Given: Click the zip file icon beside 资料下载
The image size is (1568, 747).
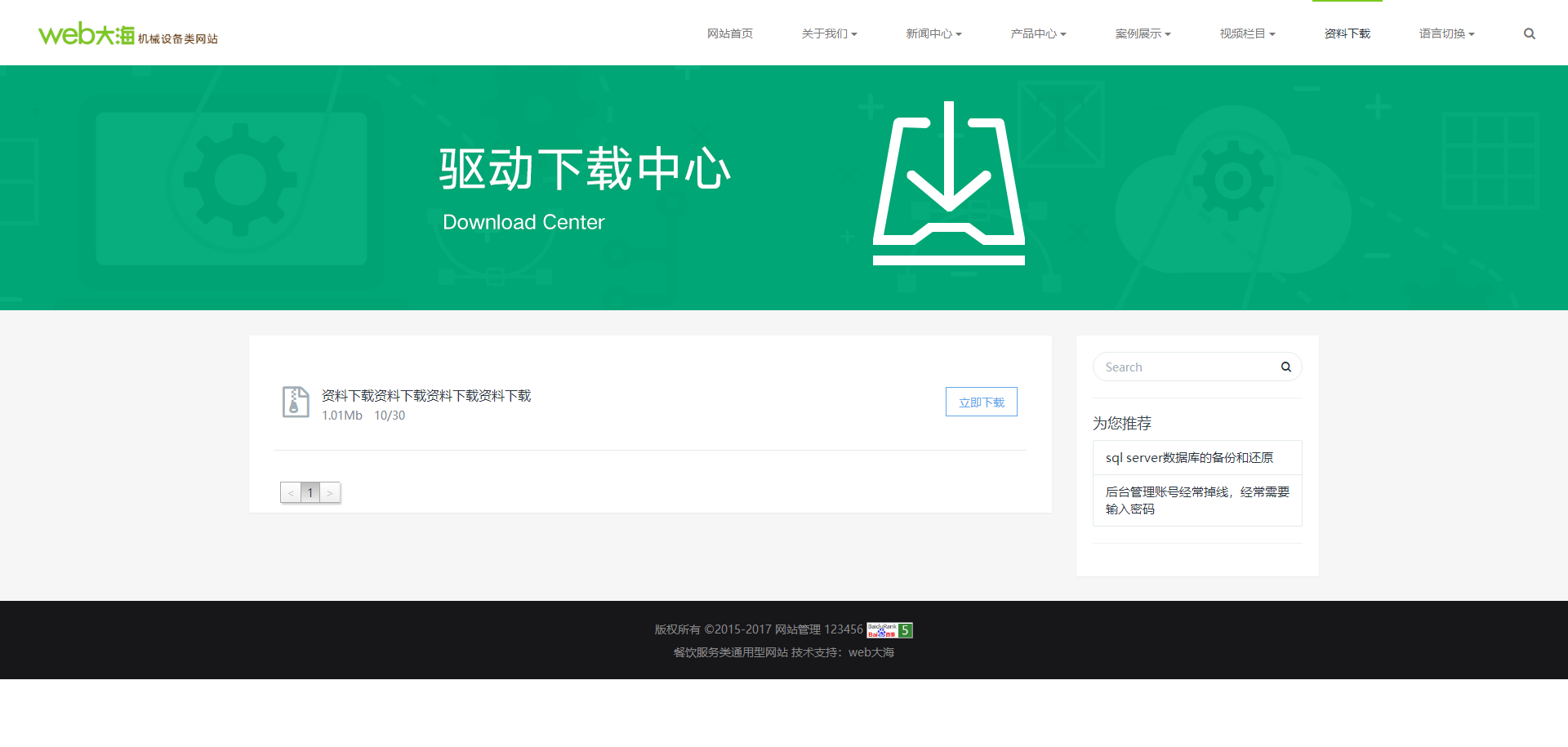Looking at the screenshot, I should (x=296, y=402).
